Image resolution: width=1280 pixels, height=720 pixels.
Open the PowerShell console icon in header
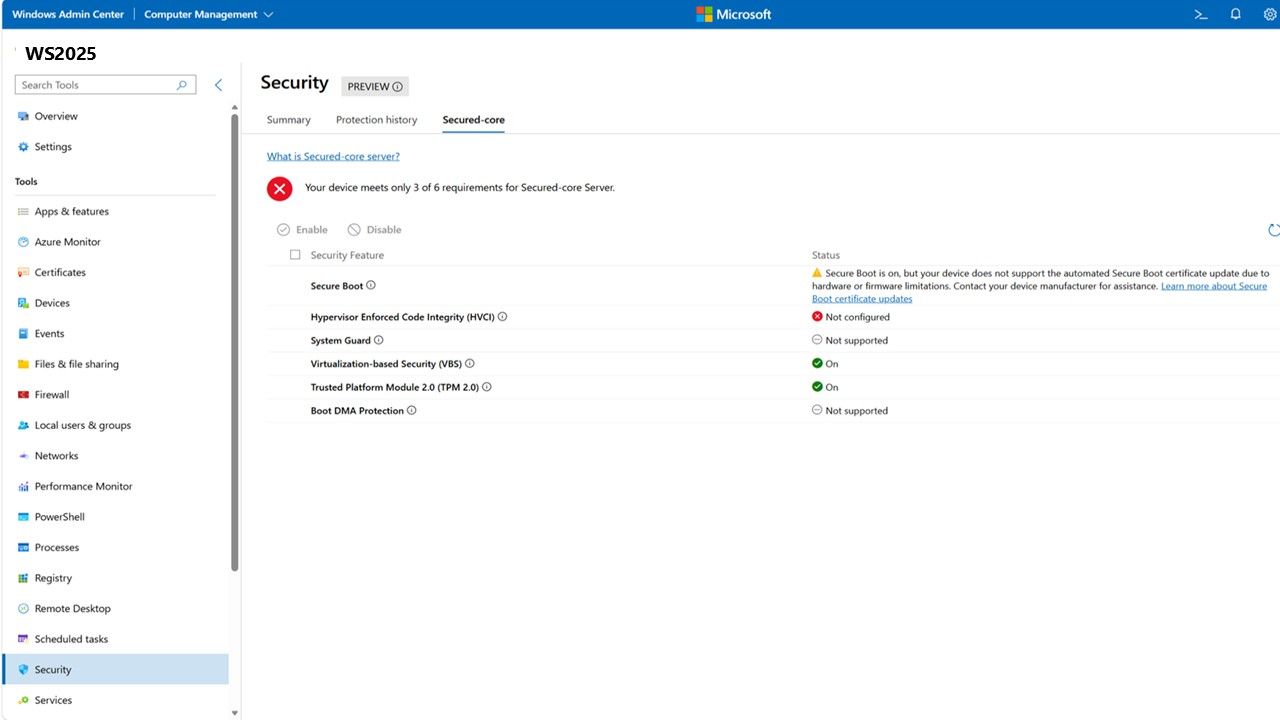(1201, 14)
